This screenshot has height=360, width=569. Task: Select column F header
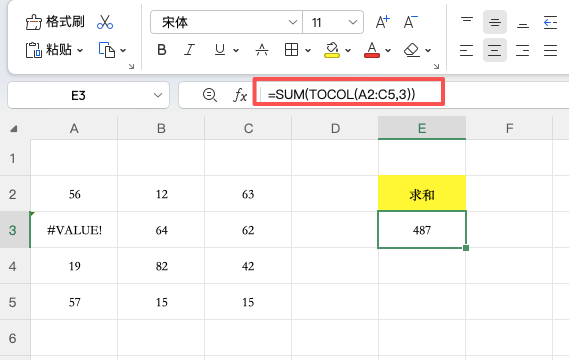point(509,128)
